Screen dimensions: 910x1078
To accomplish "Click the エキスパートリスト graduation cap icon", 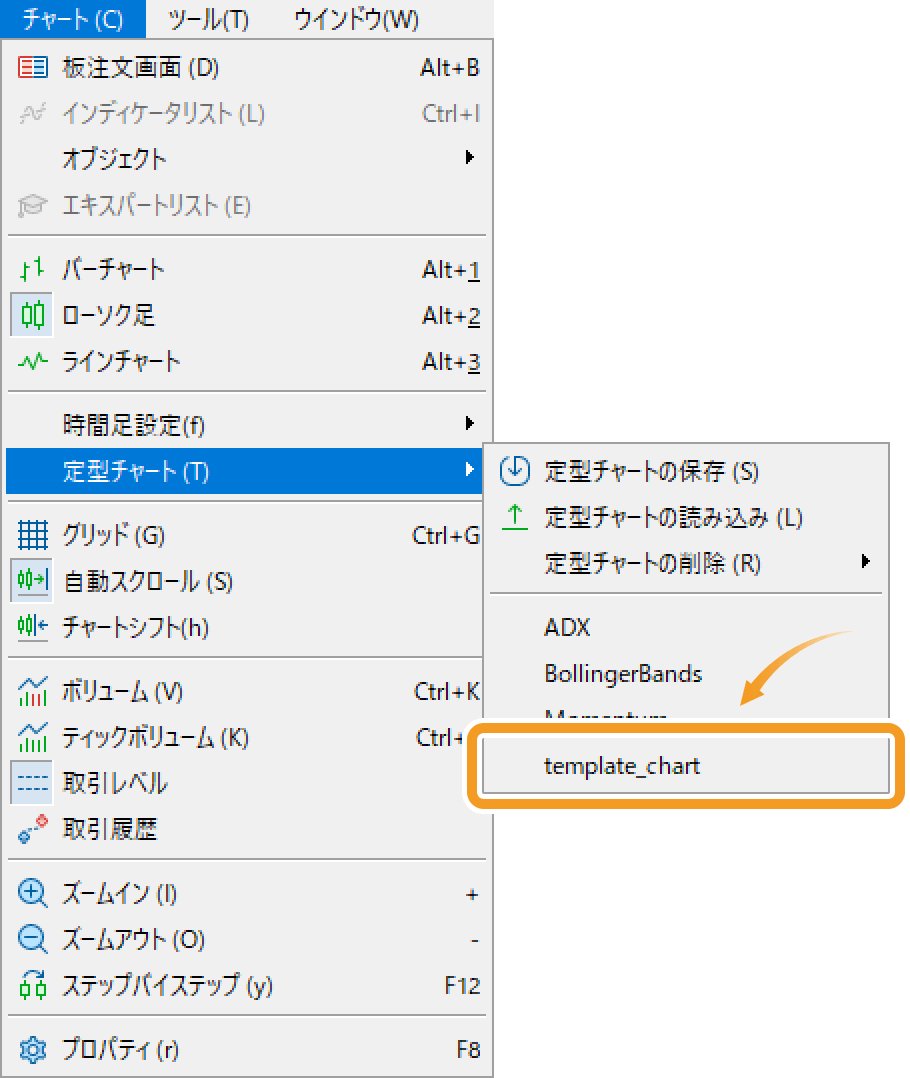I will 32,205.
